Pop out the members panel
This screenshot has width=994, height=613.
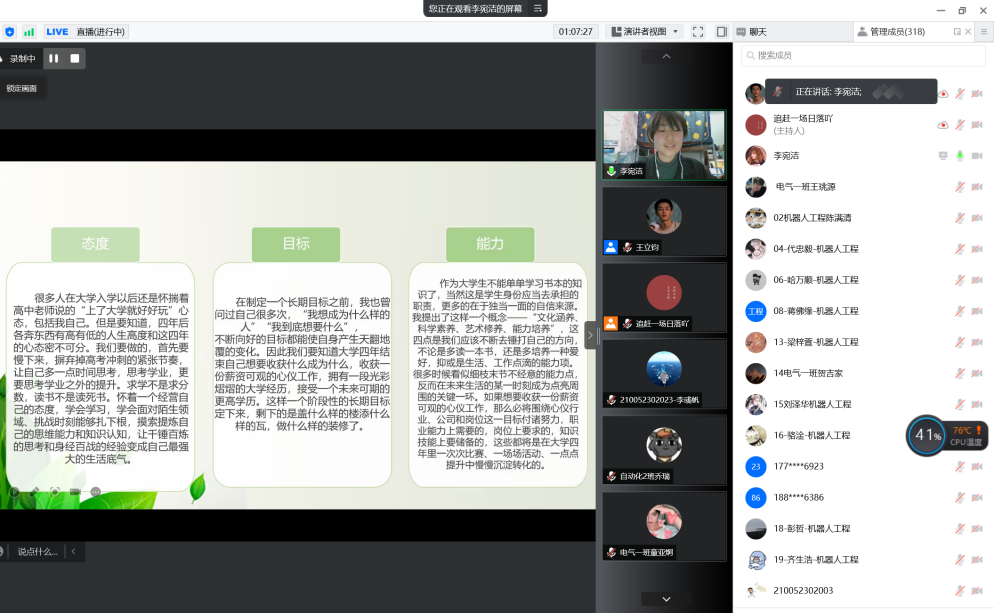coord(957,32)
